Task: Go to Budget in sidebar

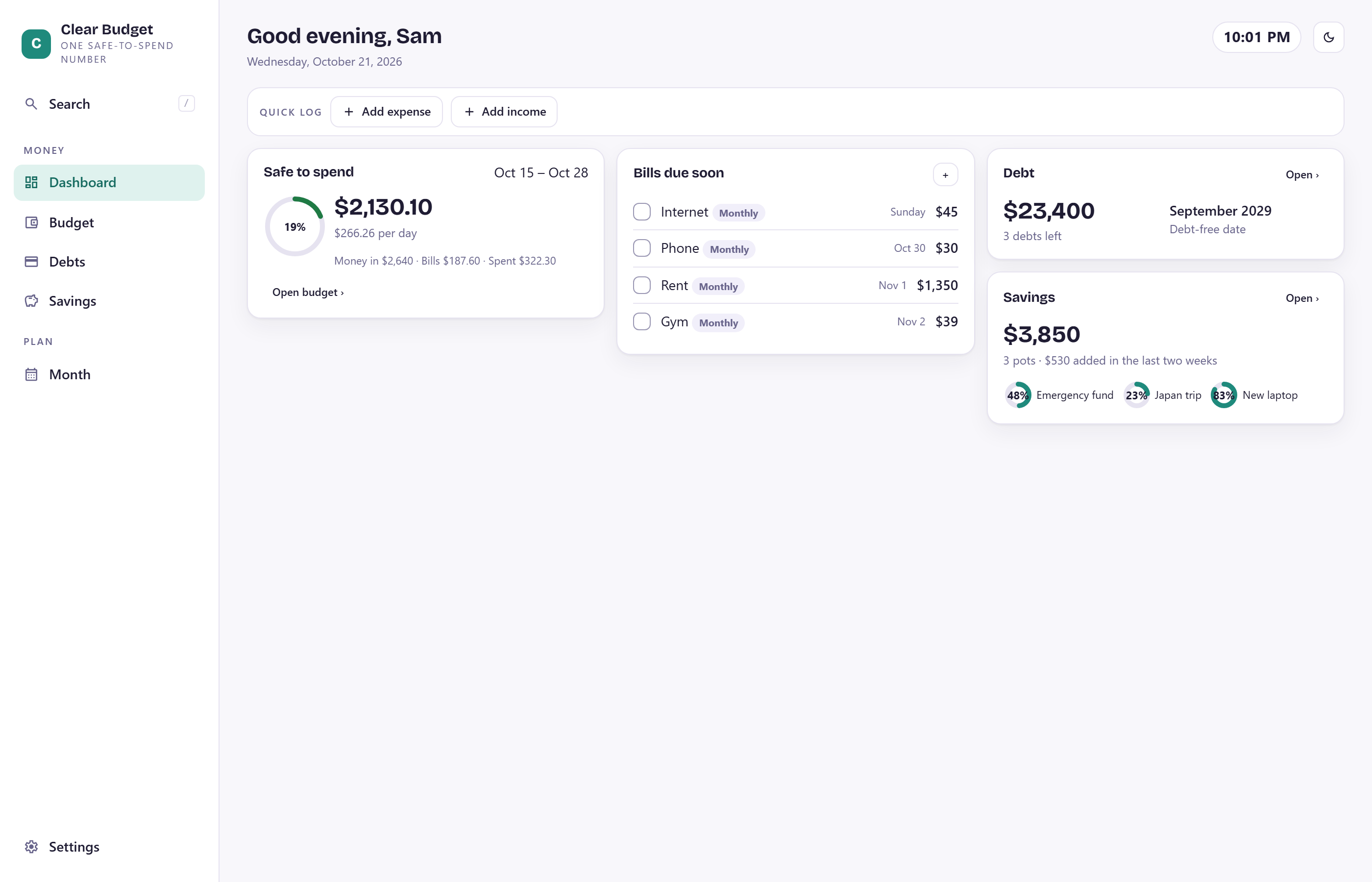Action: pos(109,222)
